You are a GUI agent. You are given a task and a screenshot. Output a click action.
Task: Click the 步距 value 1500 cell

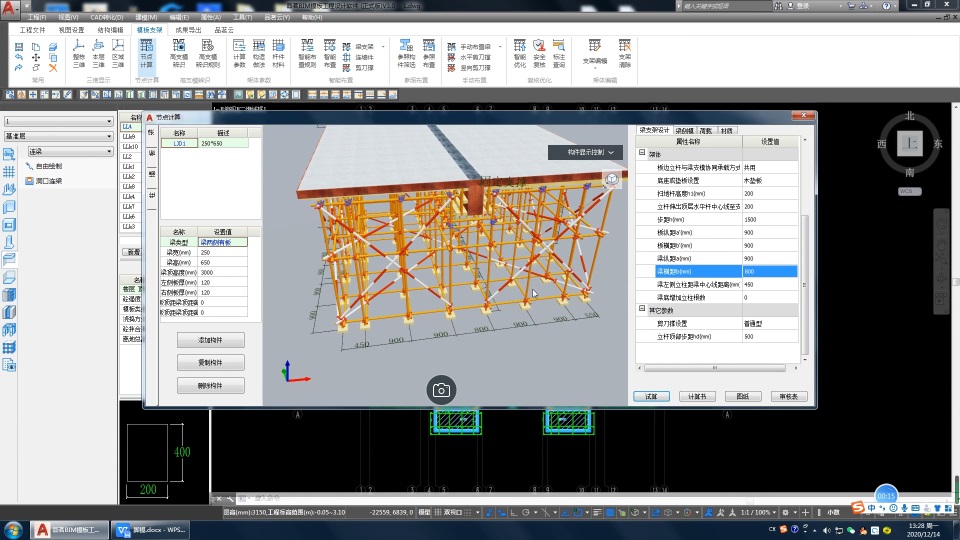pyautogui.click(x=770, y=219)
